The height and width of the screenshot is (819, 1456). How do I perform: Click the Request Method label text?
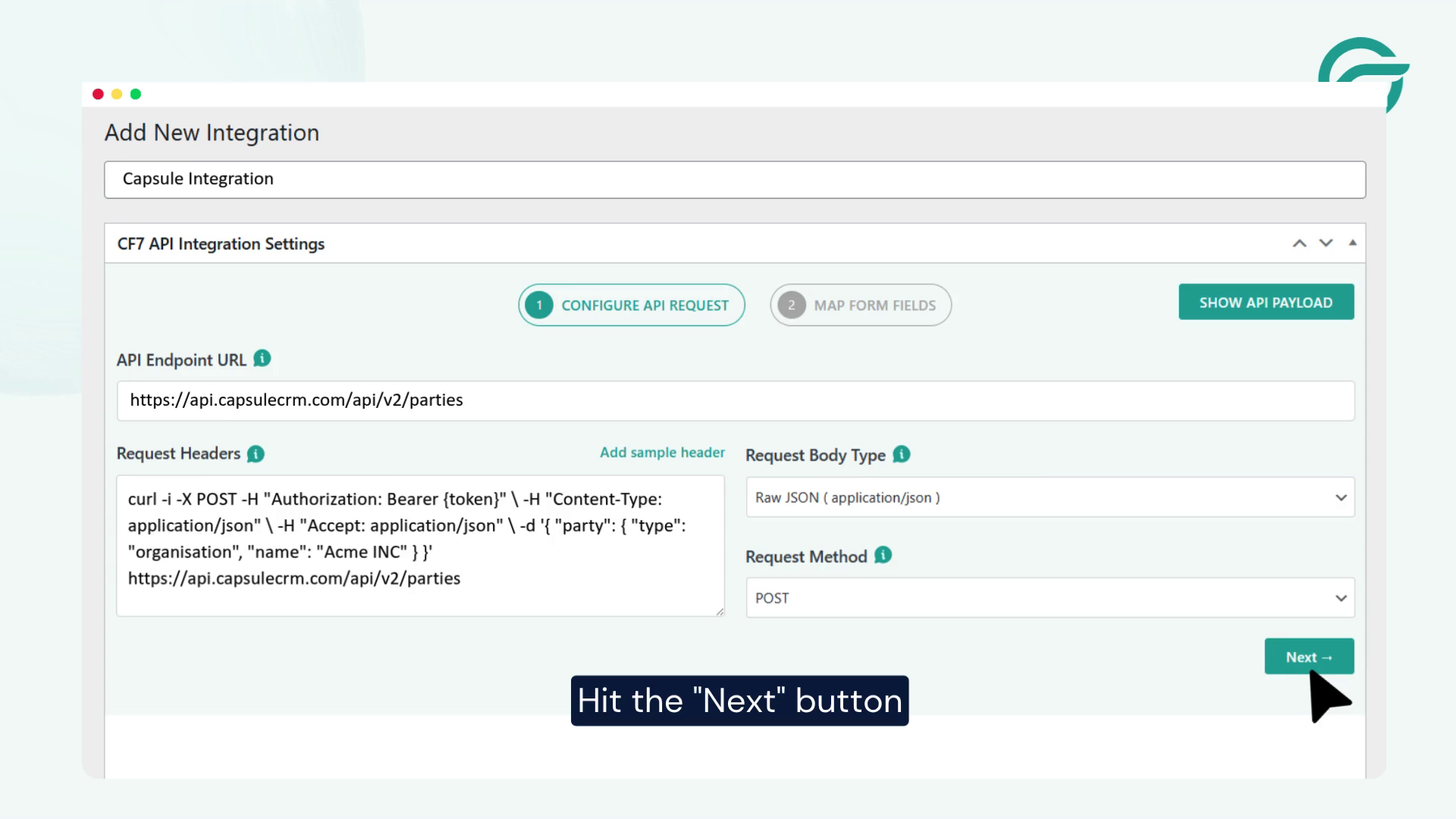(806, 557)
